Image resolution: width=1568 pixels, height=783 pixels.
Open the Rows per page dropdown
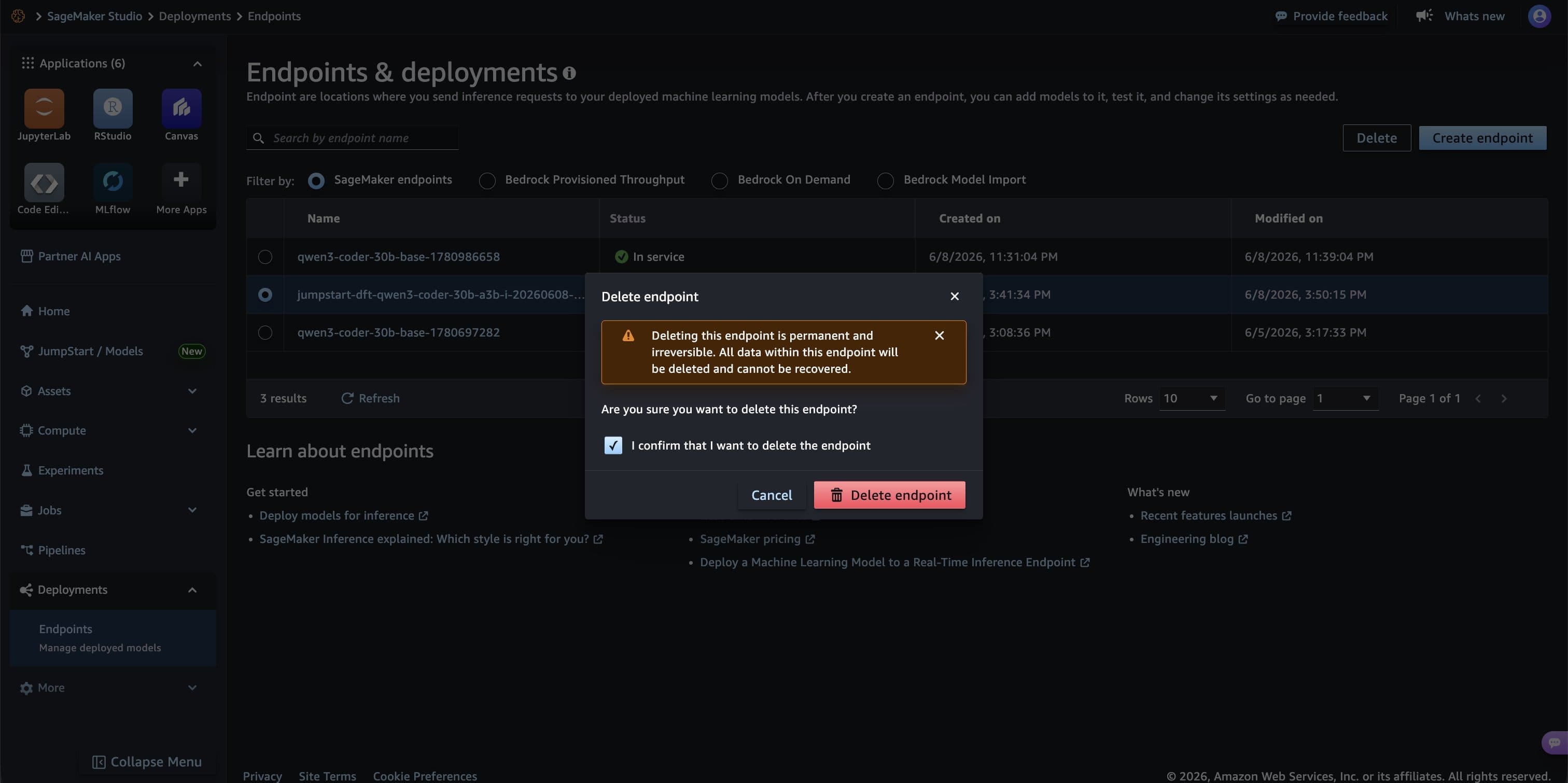point(1191,398)
